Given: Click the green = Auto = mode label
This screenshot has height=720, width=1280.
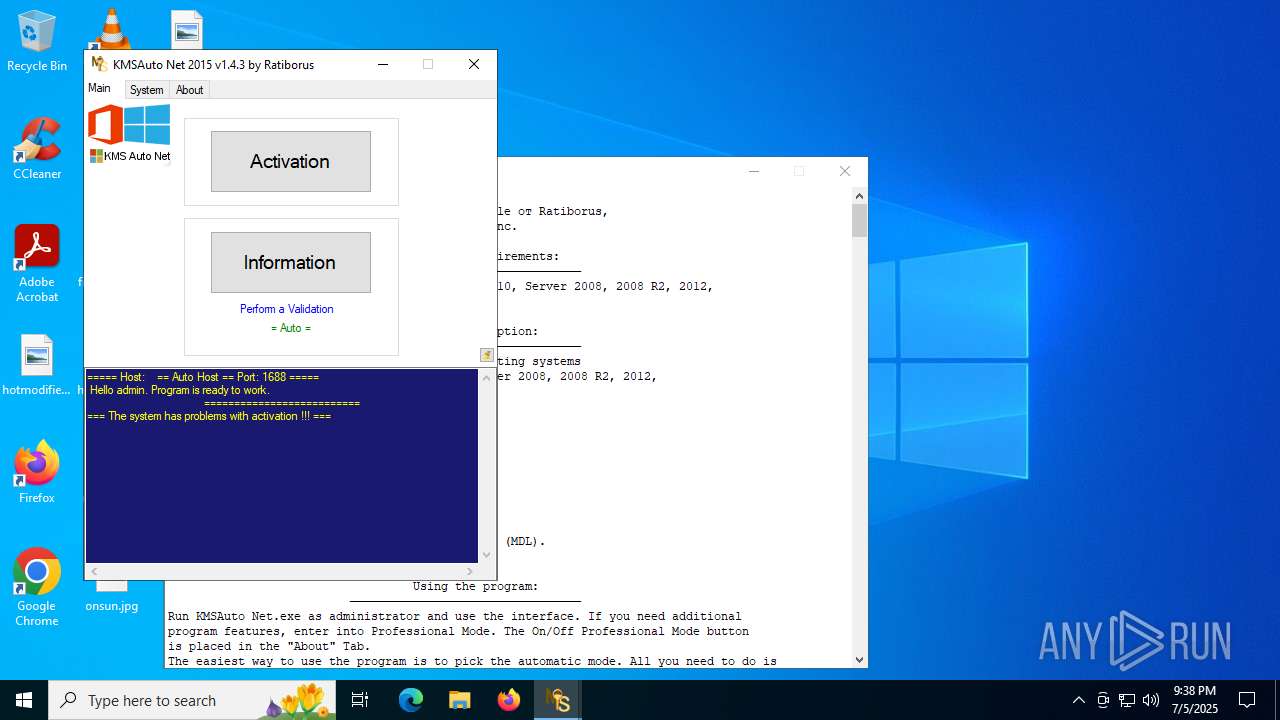Looking at the screenshot, I should pyautogui.click(x=291, y=328).
